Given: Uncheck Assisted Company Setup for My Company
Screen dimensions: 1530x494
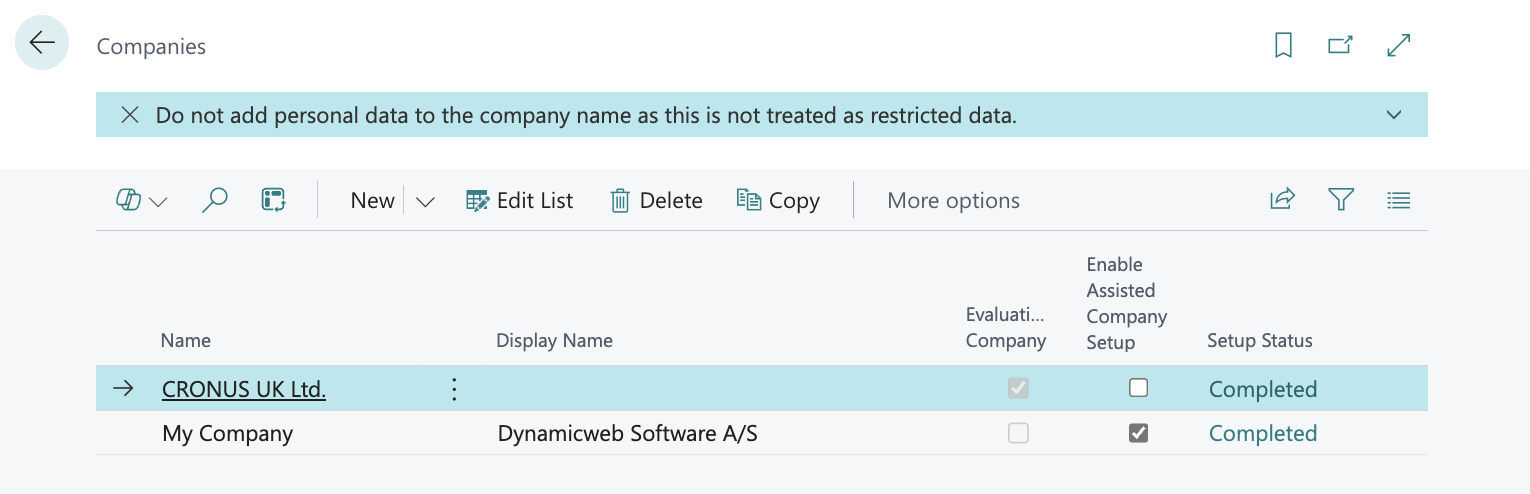Looking at the screenshot, I should 1138,433.
